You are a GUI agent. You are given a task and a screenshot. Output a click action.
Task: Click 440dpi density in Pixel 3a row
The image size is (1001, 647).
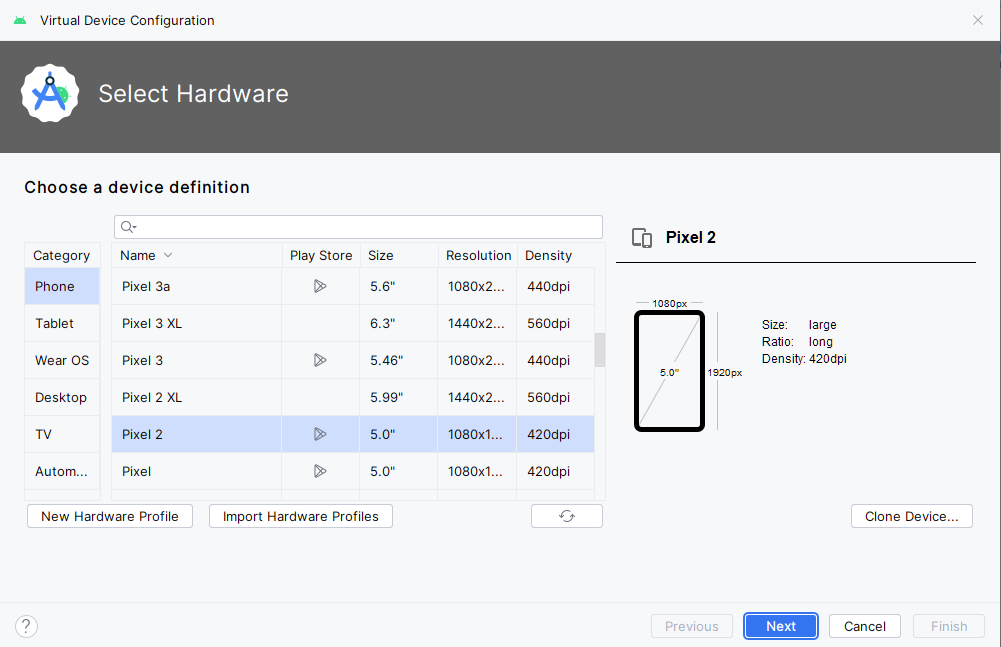(555, 286)
